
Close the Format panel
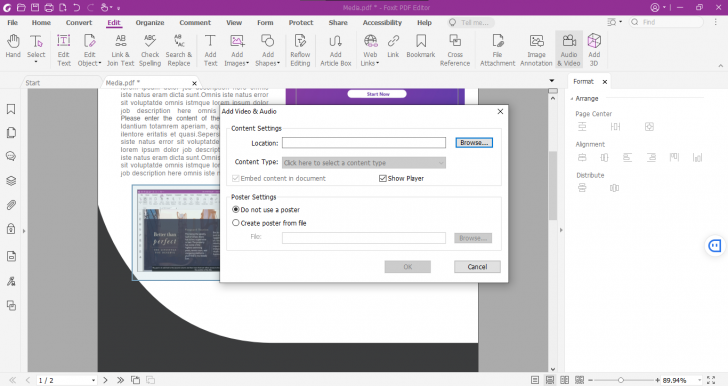pyautogui.click(x=604, y=82)
